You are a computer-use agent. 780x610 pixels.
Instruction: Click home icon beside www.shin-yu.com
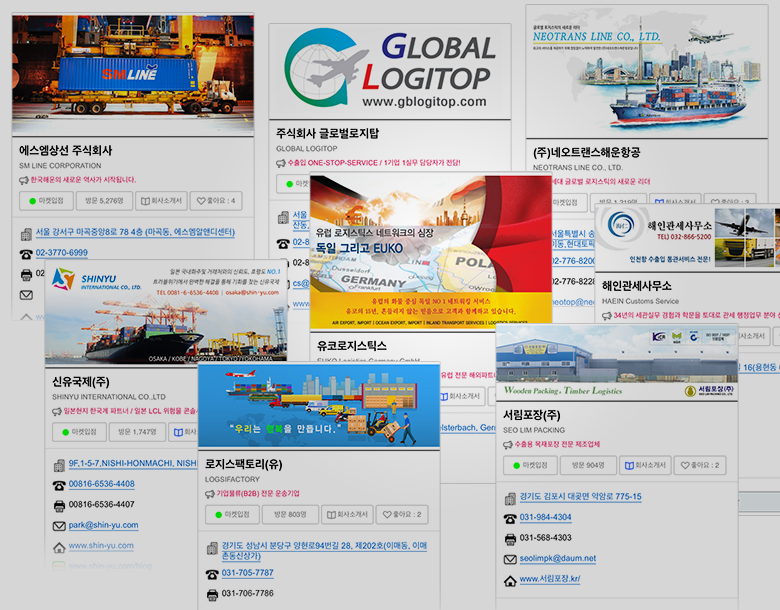[59, 547]
